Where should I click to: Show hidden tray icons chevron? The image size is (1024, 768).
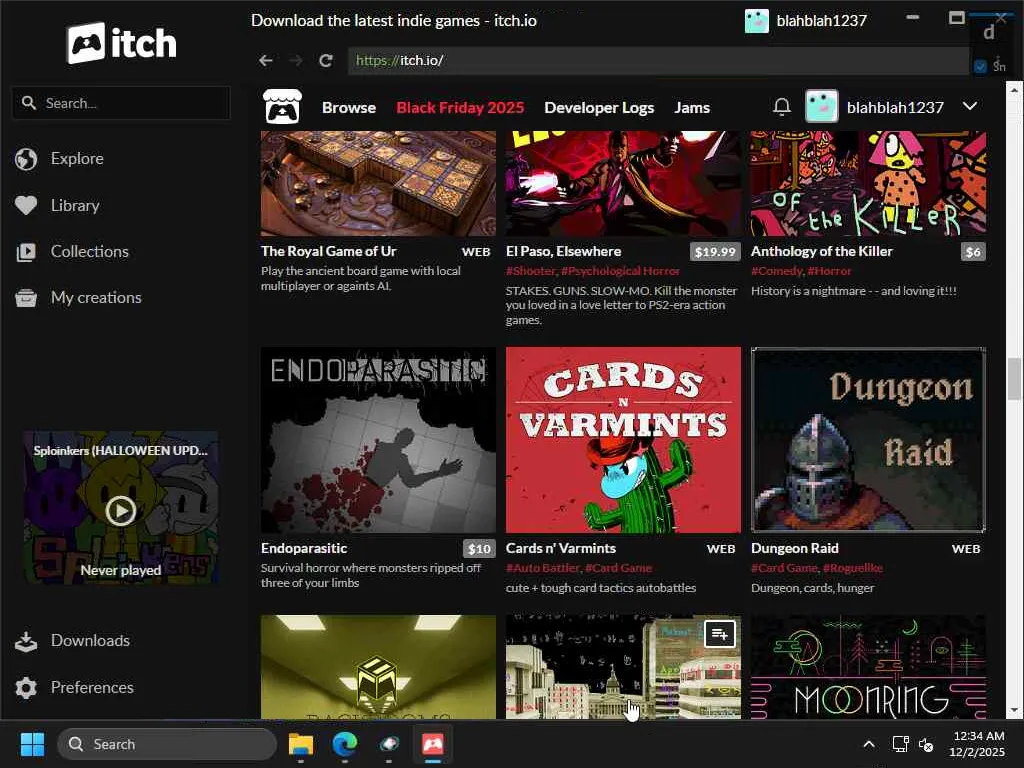(869, 744)
